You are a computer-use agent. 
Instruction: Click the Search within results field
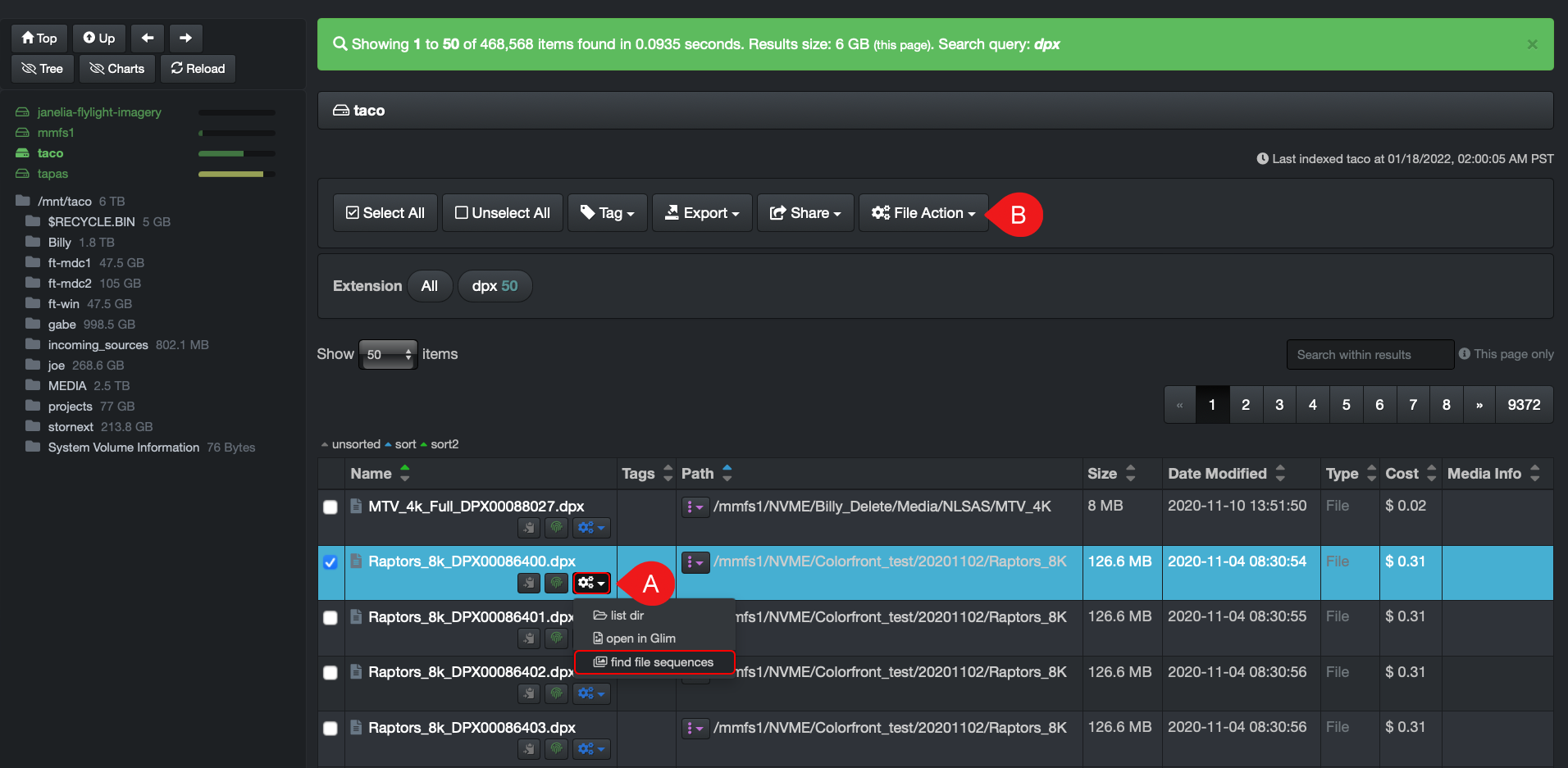1370,354
